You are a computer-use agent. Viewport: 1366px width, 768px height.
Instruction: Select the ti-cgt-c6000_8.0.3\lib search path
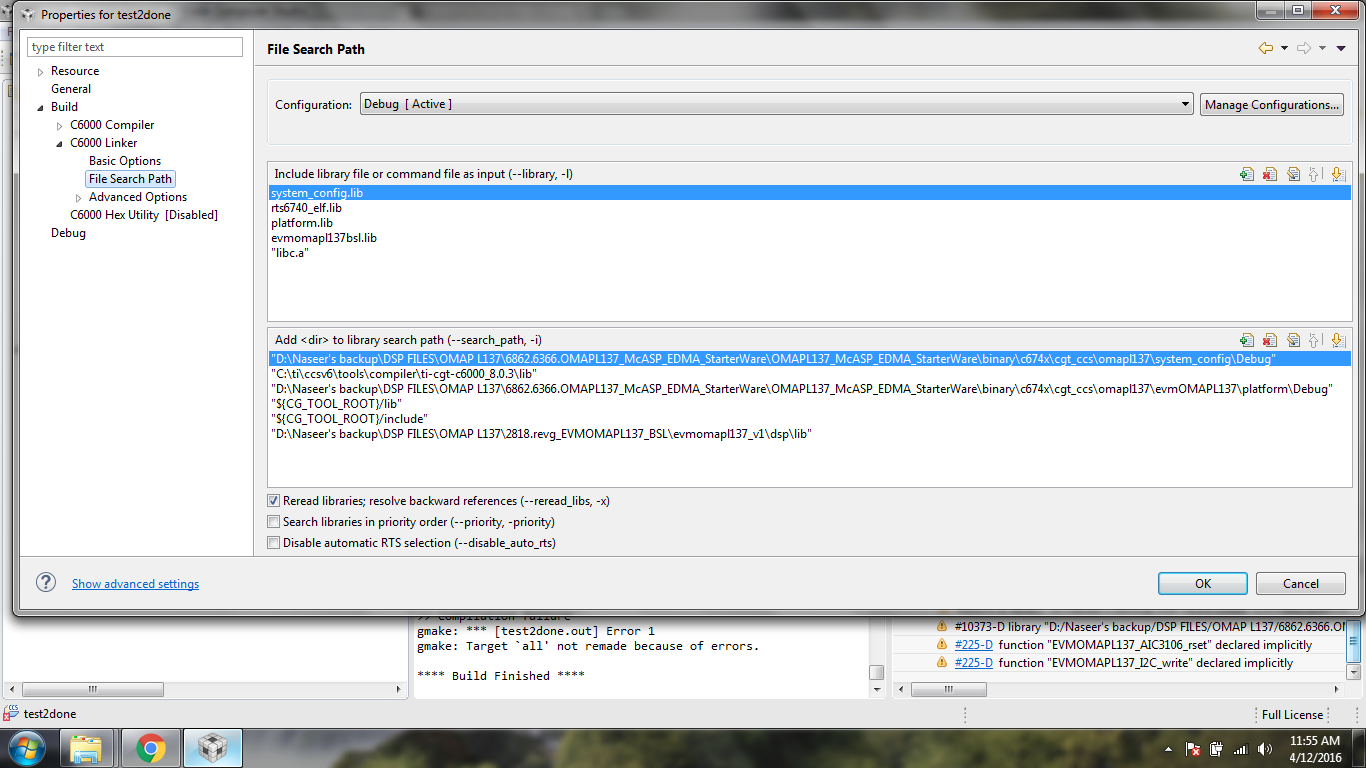(x=810, y=374)
